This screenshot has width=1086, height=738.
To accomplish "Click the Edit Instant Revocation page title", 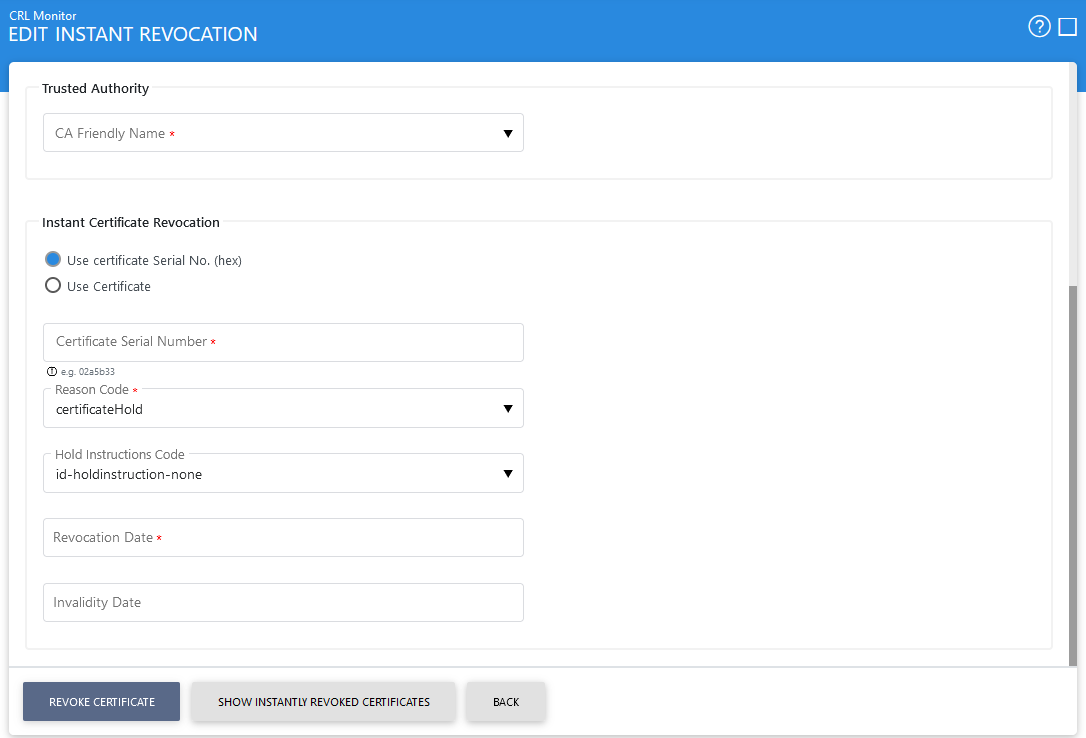I will [x=133, y=35].
